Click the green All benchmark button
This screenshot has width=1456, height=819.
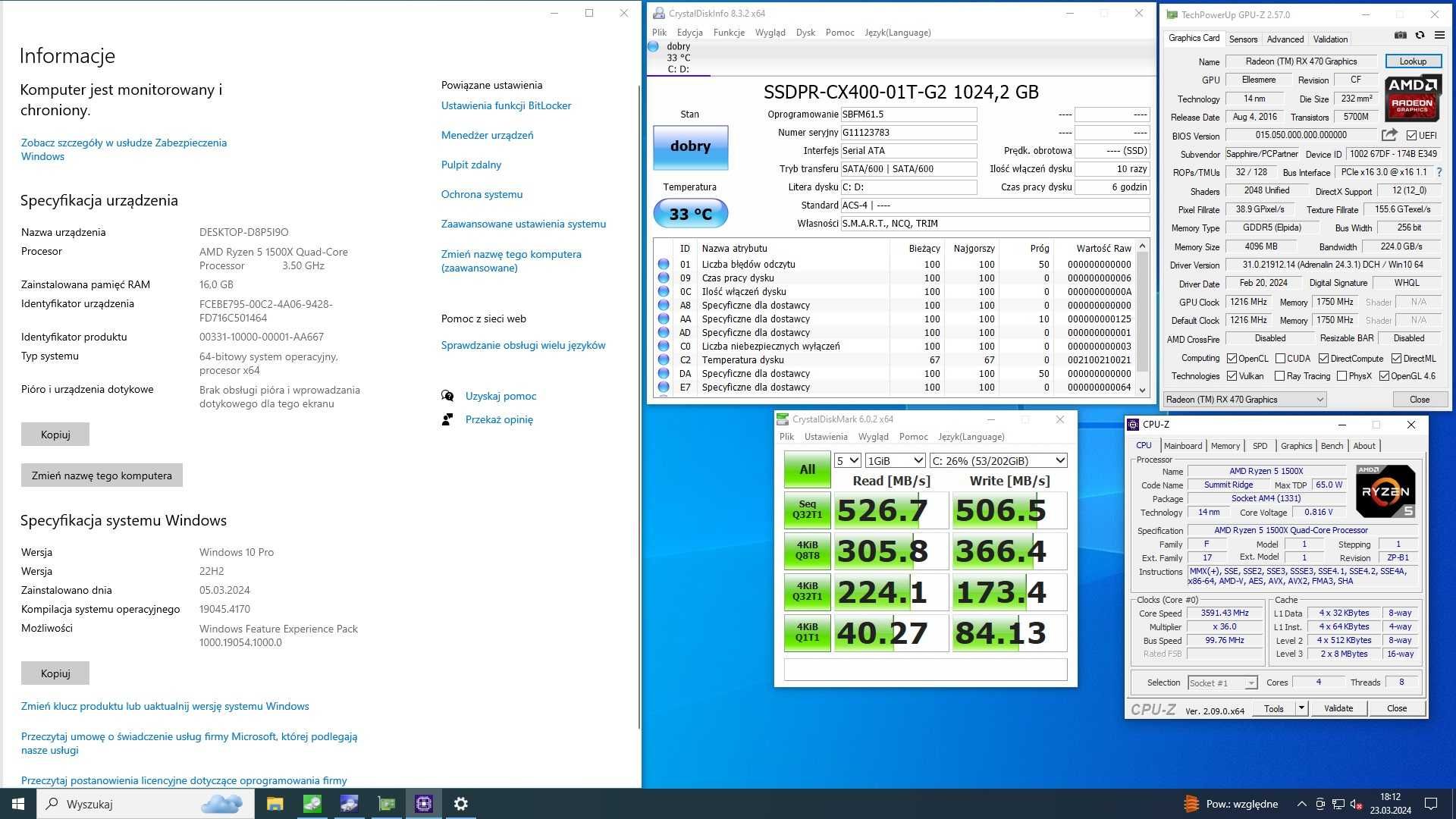807,469
